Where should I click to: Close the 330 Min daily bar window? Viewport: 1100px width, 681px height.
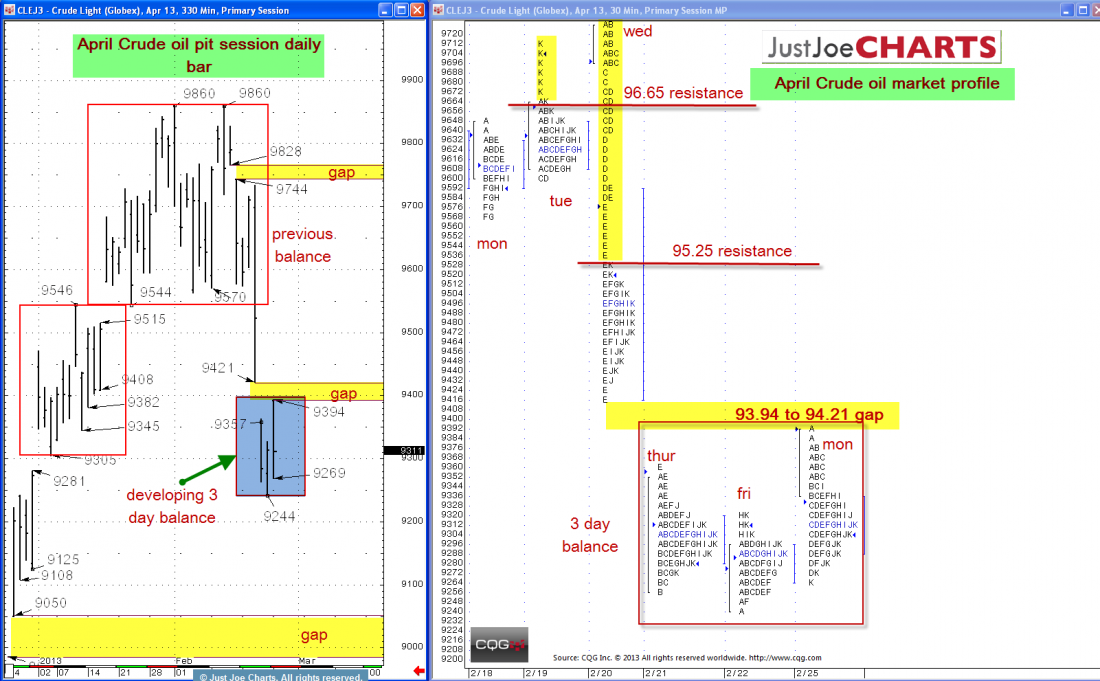tap(417, 10)
